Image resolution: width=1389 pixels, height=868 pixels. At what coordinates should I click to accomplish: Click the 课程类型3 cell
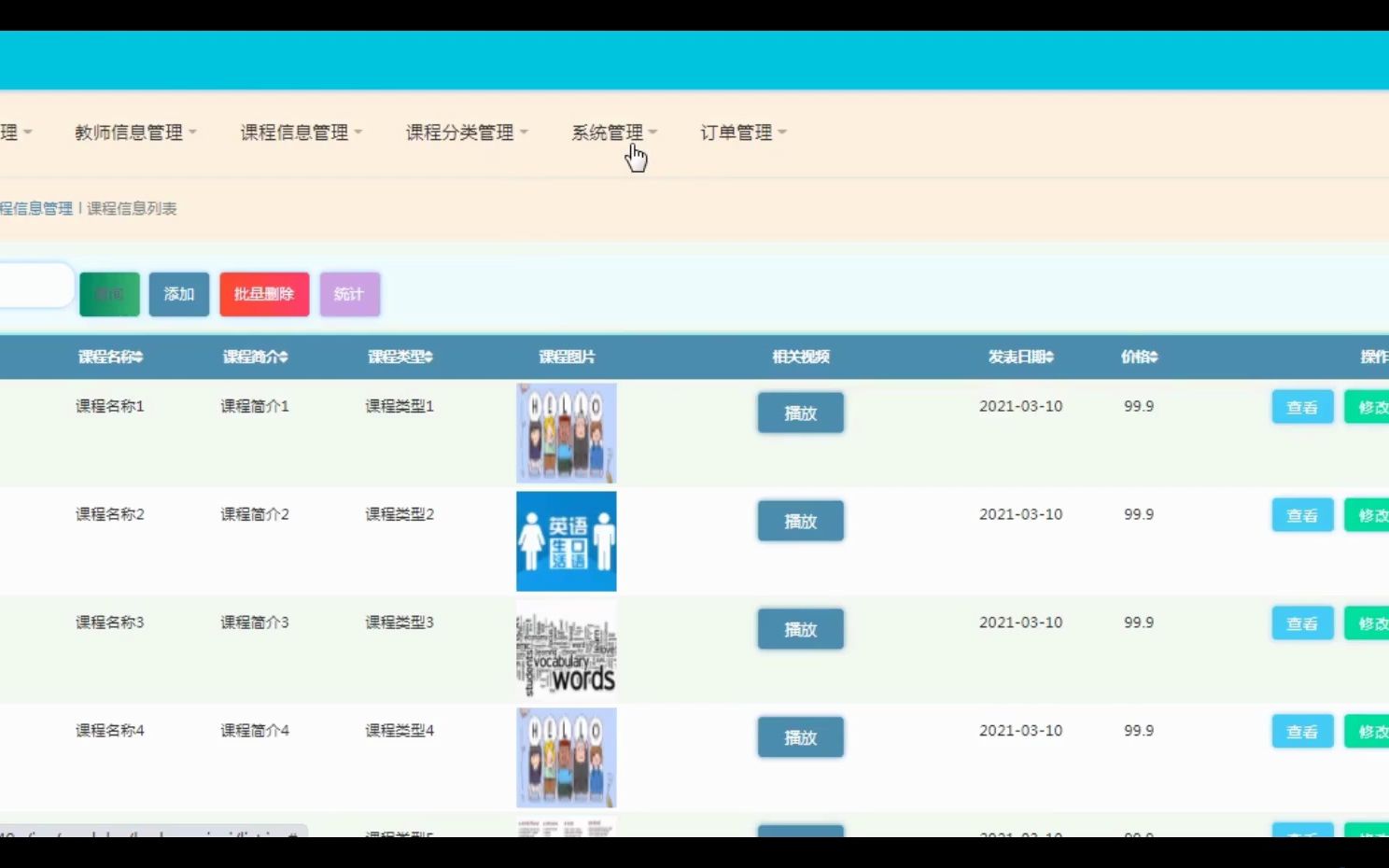(x=400, y=623)
